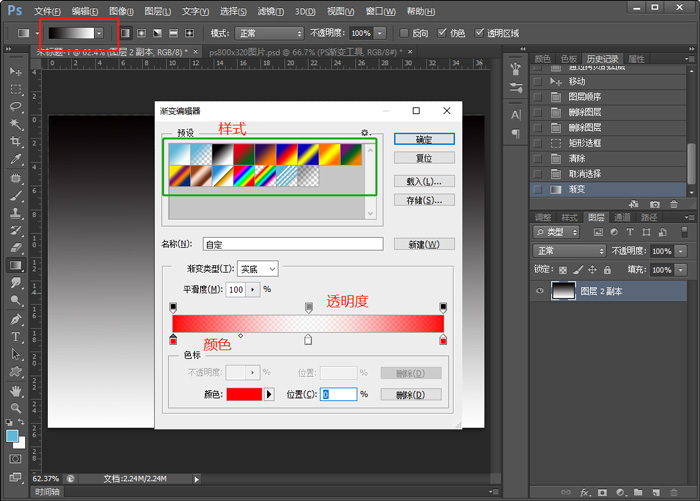700x501 pixels.
Task: Open color stop 颜色 arrow menu
Action: pyautogui.click(x=269, y=394)
